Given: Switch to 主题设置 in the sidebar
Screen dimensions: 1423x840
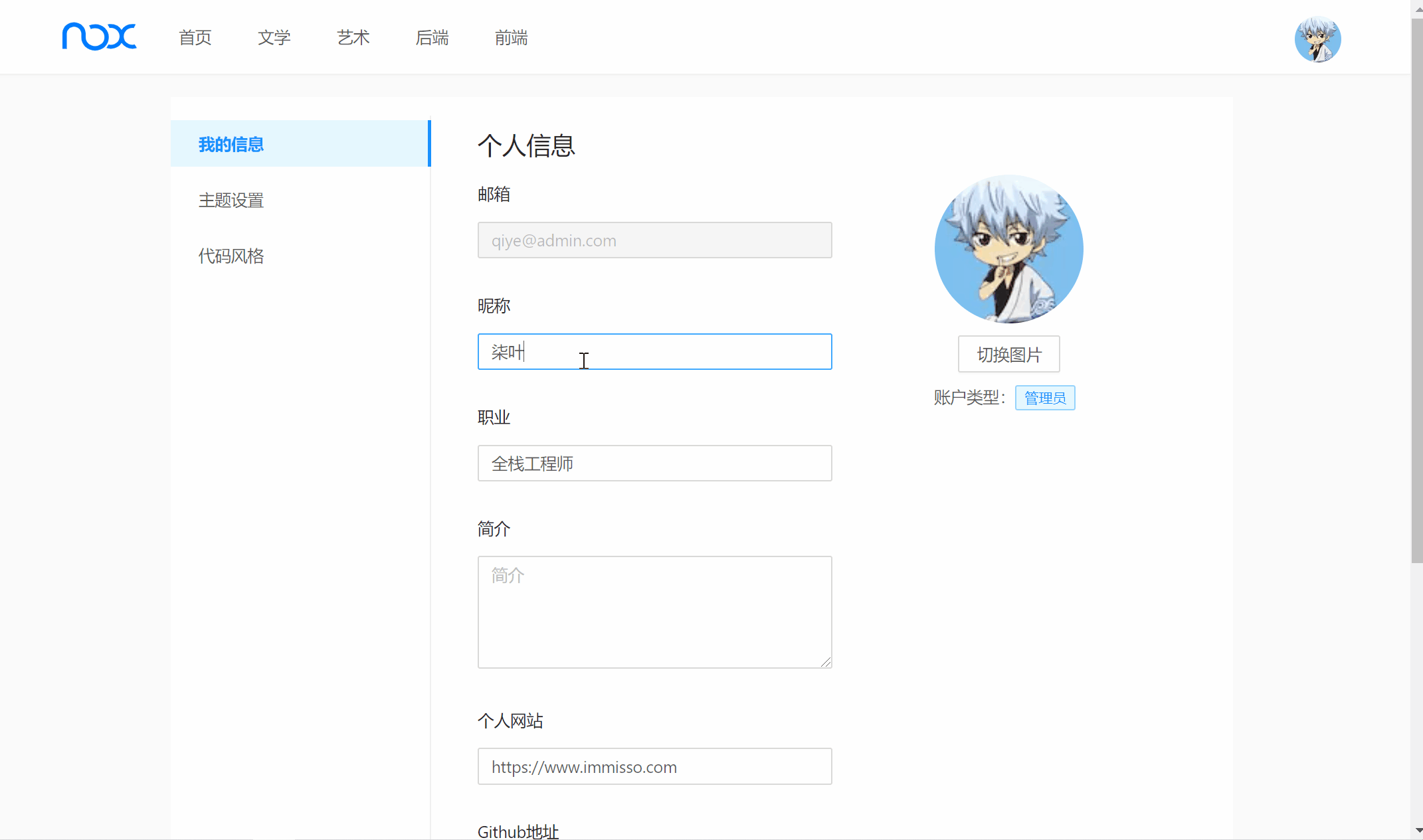Looking at the screenshot, I should 231,200.
